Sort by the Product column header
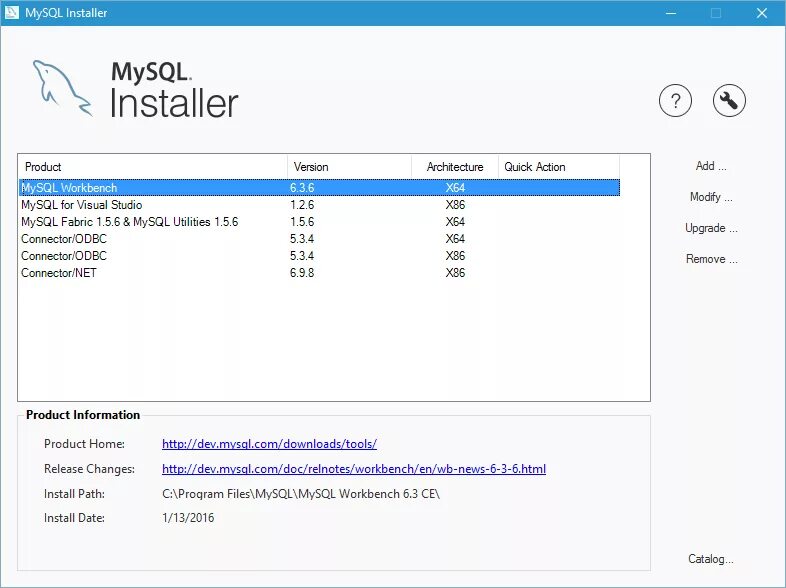786x588 pixels. 153,167
